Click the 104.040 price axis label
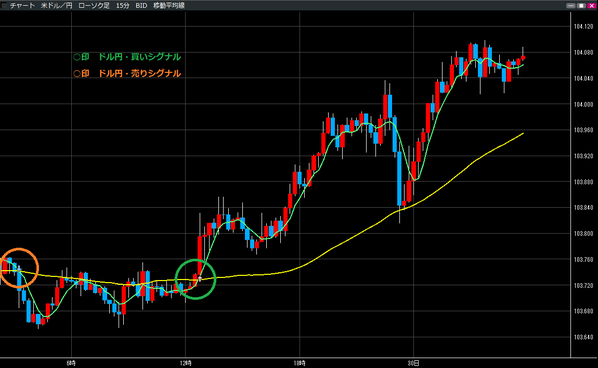Screen dimensions: 598x368 click(x=584, y=78)
